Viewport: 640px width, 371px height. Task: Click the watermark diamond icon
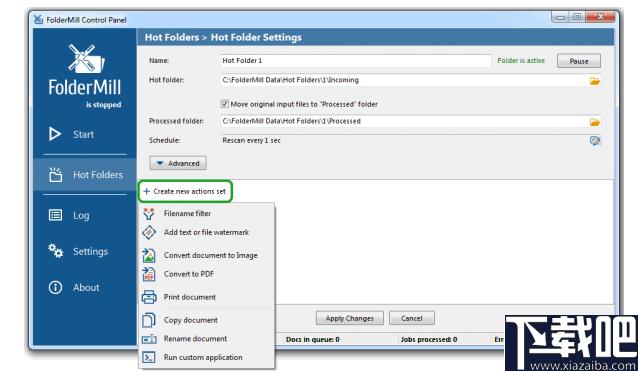pyautogui.click(x=149, y=232)
